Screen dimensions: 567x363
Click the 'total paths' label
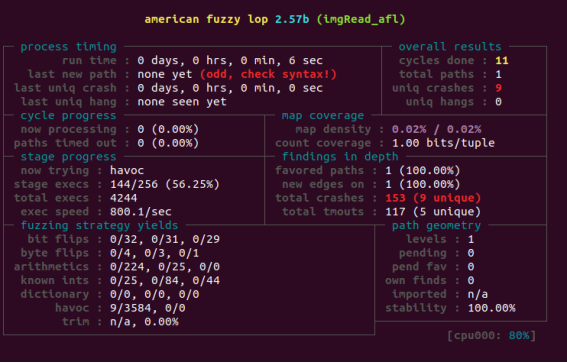tap(436, 74)
